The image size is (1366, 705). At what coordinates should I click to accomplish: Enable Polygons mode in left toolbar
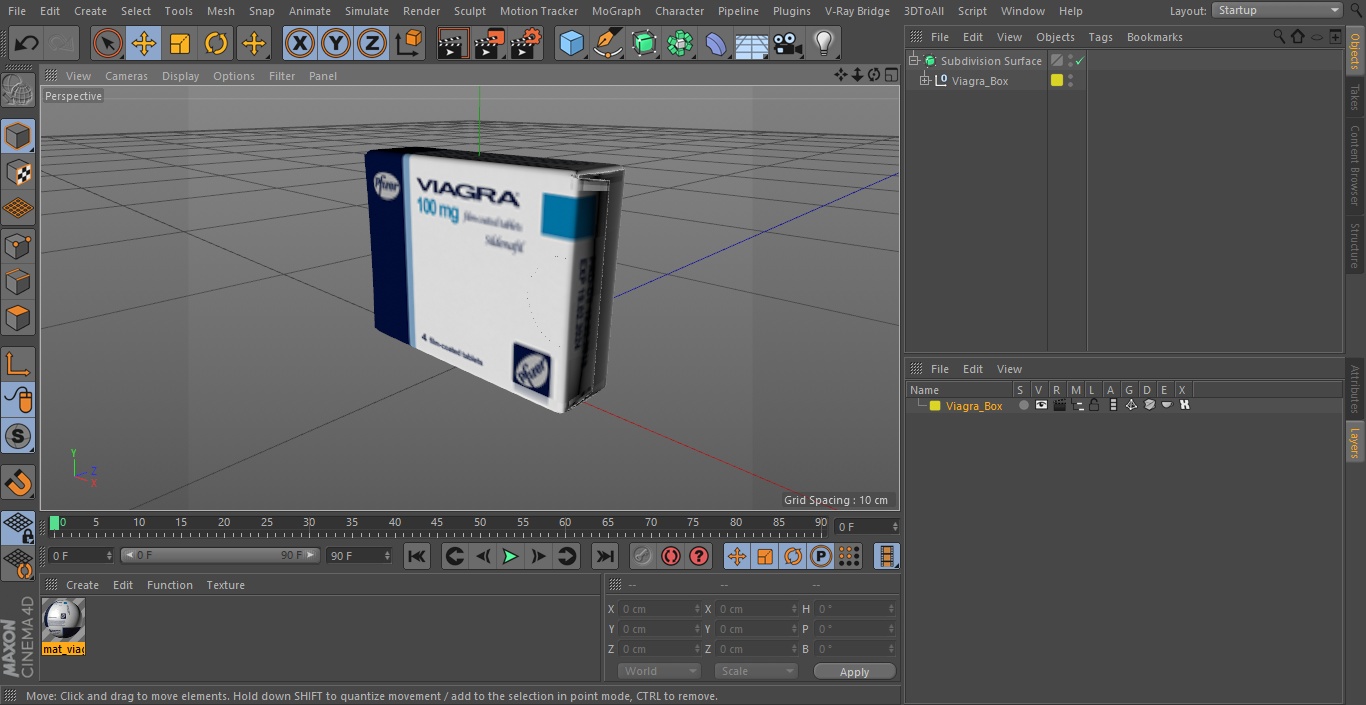tap(18, 318)
